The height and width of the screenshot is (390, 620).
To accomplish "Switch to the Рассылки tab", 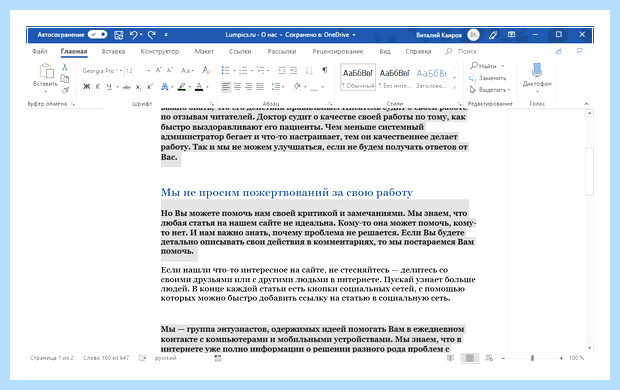I will click(282, 51).
